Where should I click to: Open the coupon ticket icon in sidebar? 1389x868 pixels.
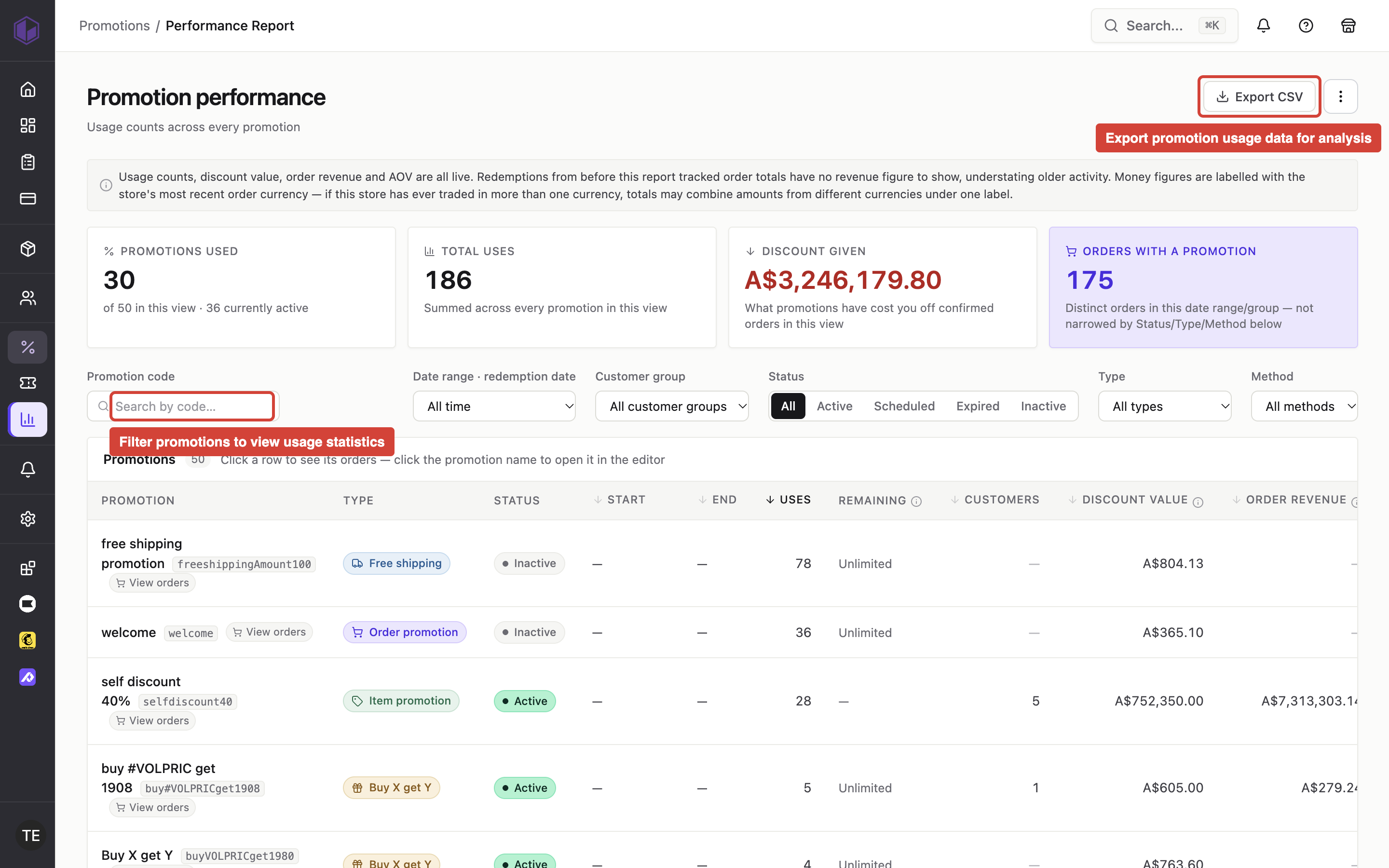(x=27, y=383)
